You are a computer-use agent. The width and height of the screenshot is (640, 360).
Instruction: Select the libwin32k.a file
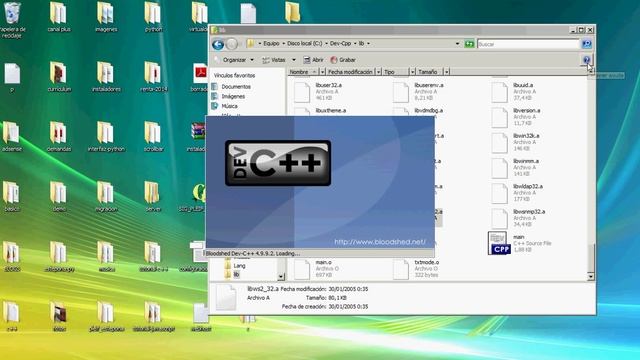click(516, 142)
